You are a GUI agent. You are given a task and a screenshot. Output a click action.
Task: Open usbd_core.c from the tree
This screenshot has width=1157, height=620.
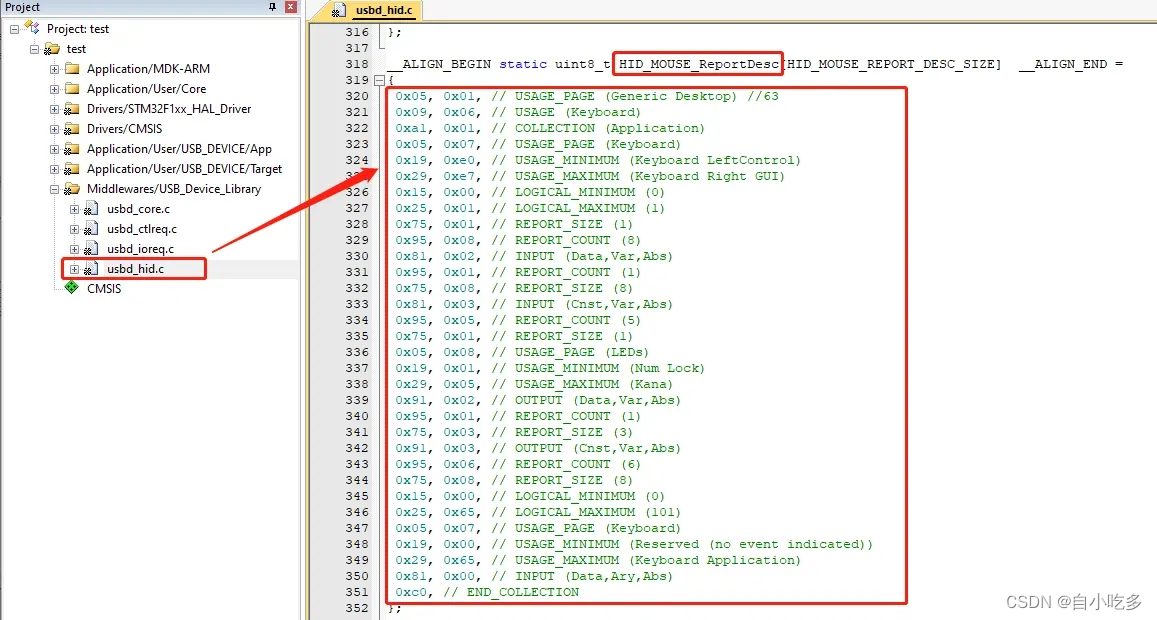tap(138, 209)
